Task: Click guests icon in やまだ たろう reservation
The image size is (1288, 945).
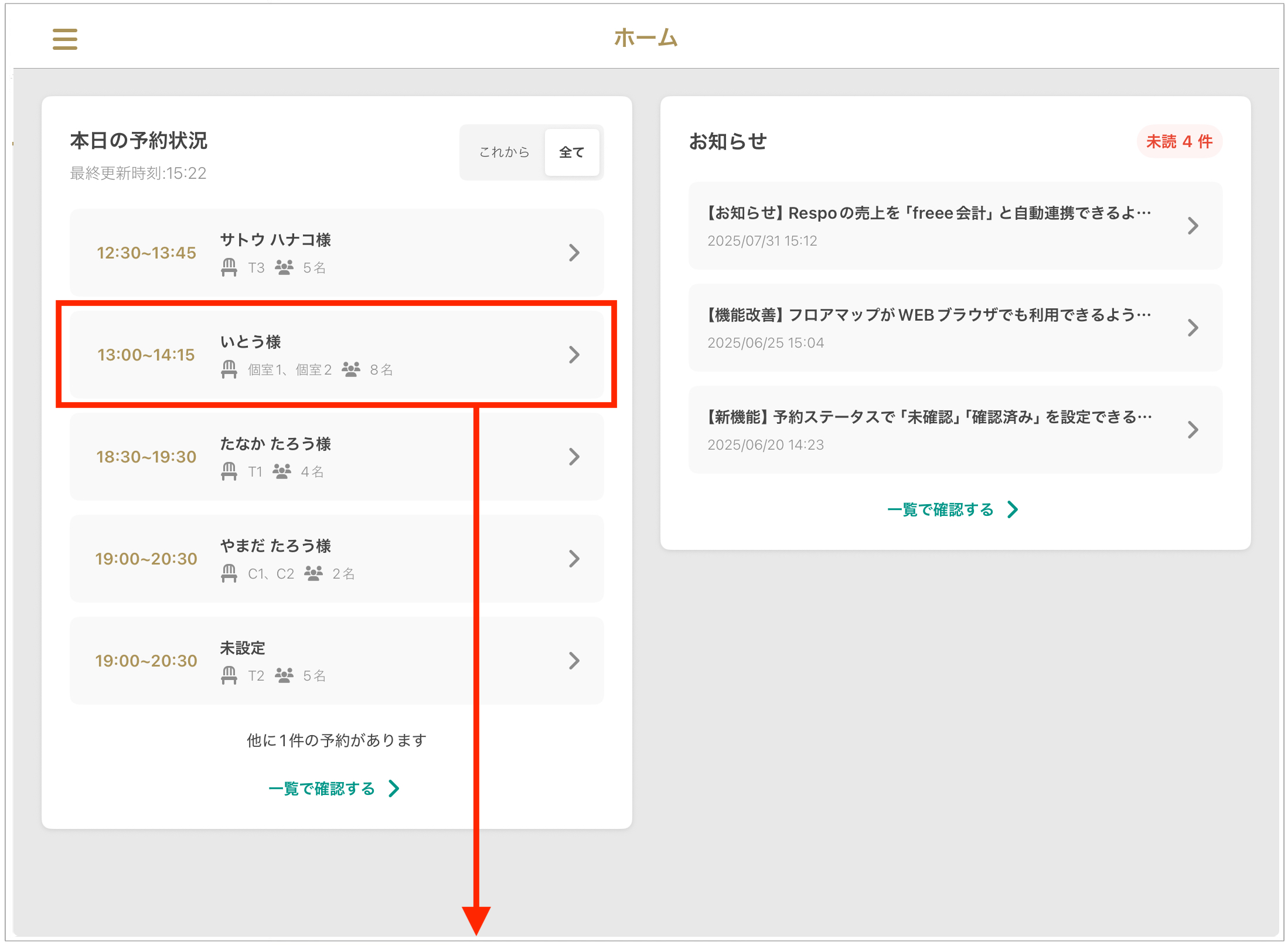Action: coord(314,573)
